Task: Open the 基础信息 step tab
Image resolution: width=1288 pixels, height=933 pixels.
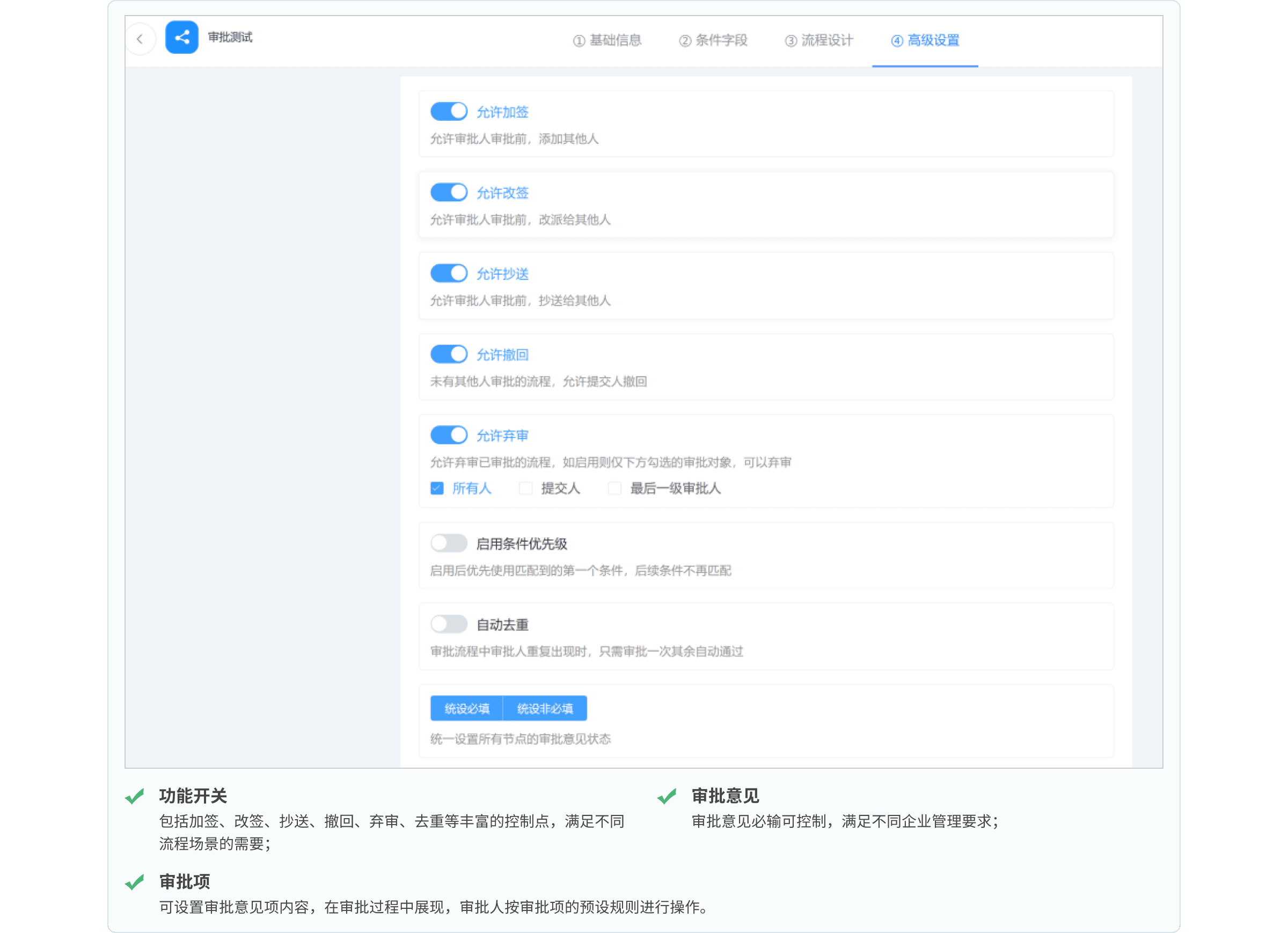Action: pyautogui.click(x=607, y=40)
